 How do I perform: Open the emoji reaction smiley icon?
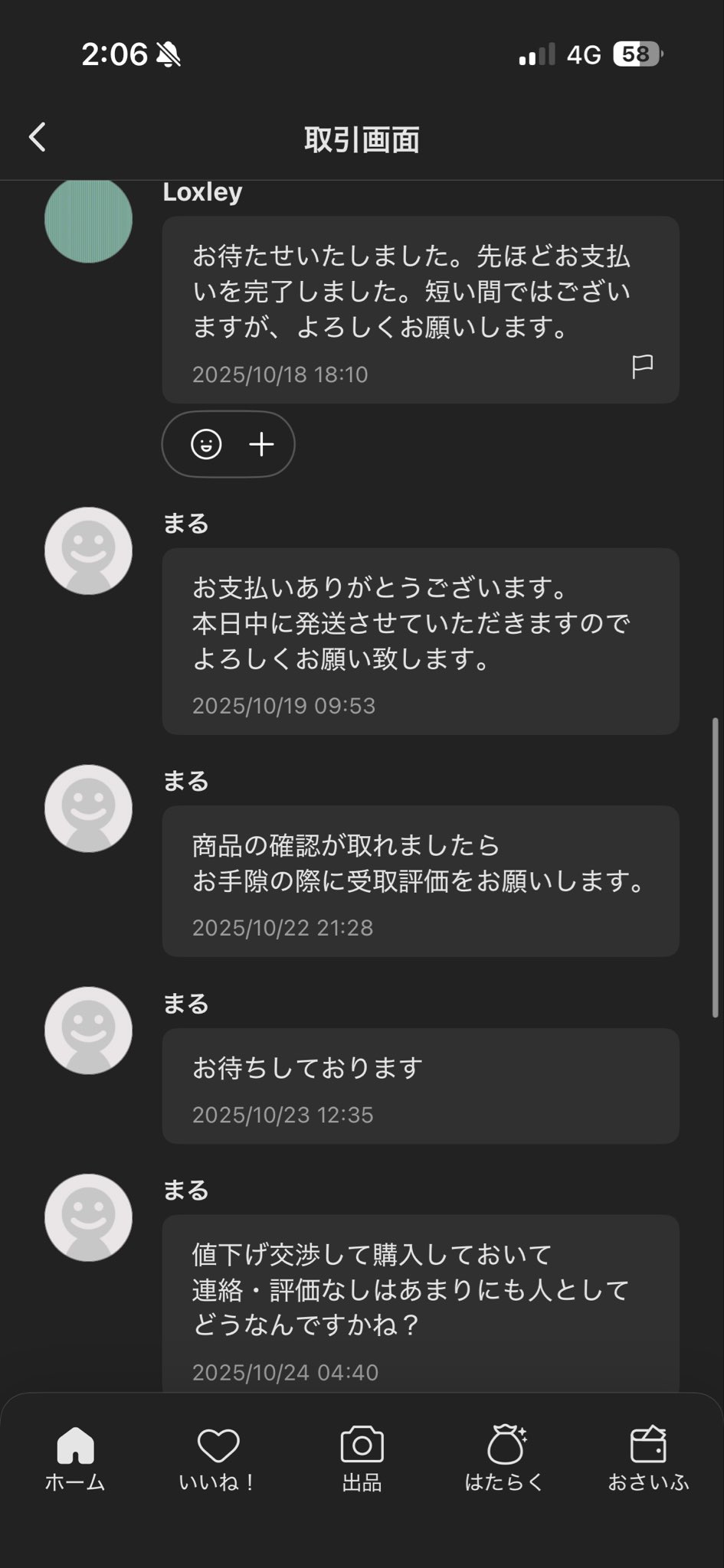[206, 444]
